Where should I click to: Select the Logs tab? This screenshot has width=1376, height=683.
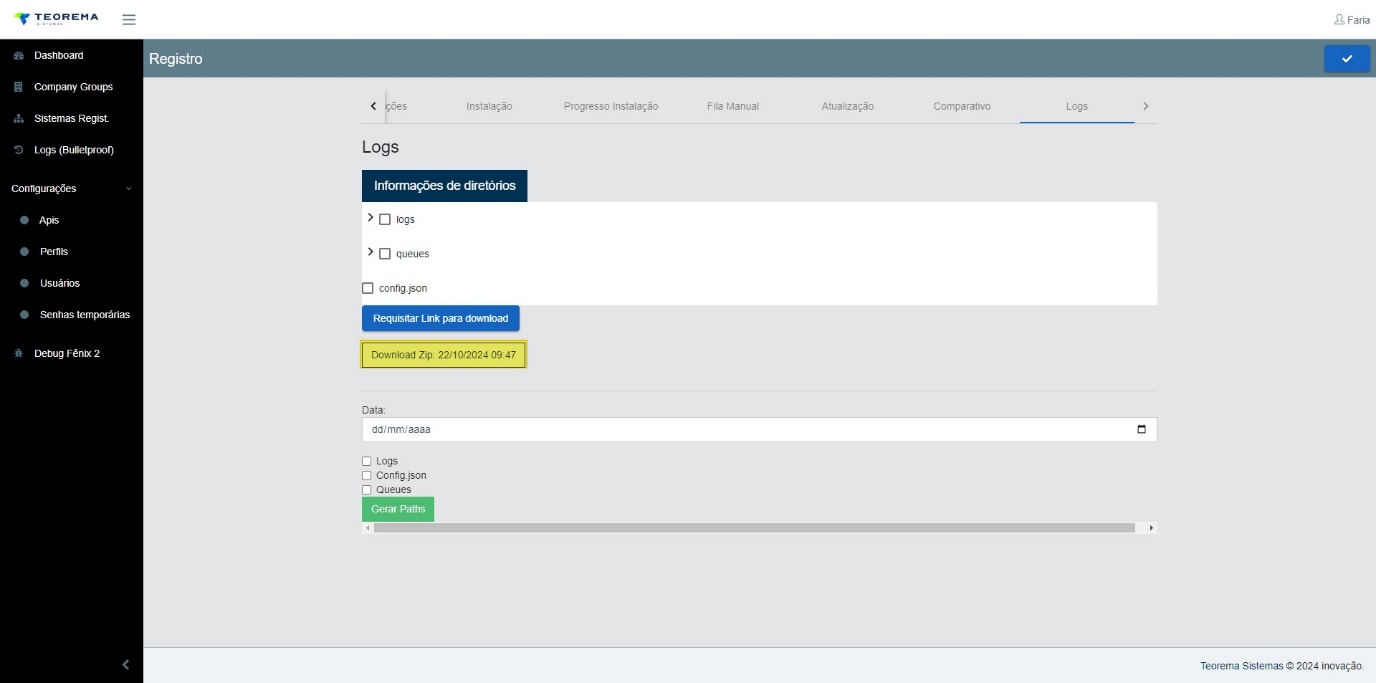click(x=1077, y=106)
